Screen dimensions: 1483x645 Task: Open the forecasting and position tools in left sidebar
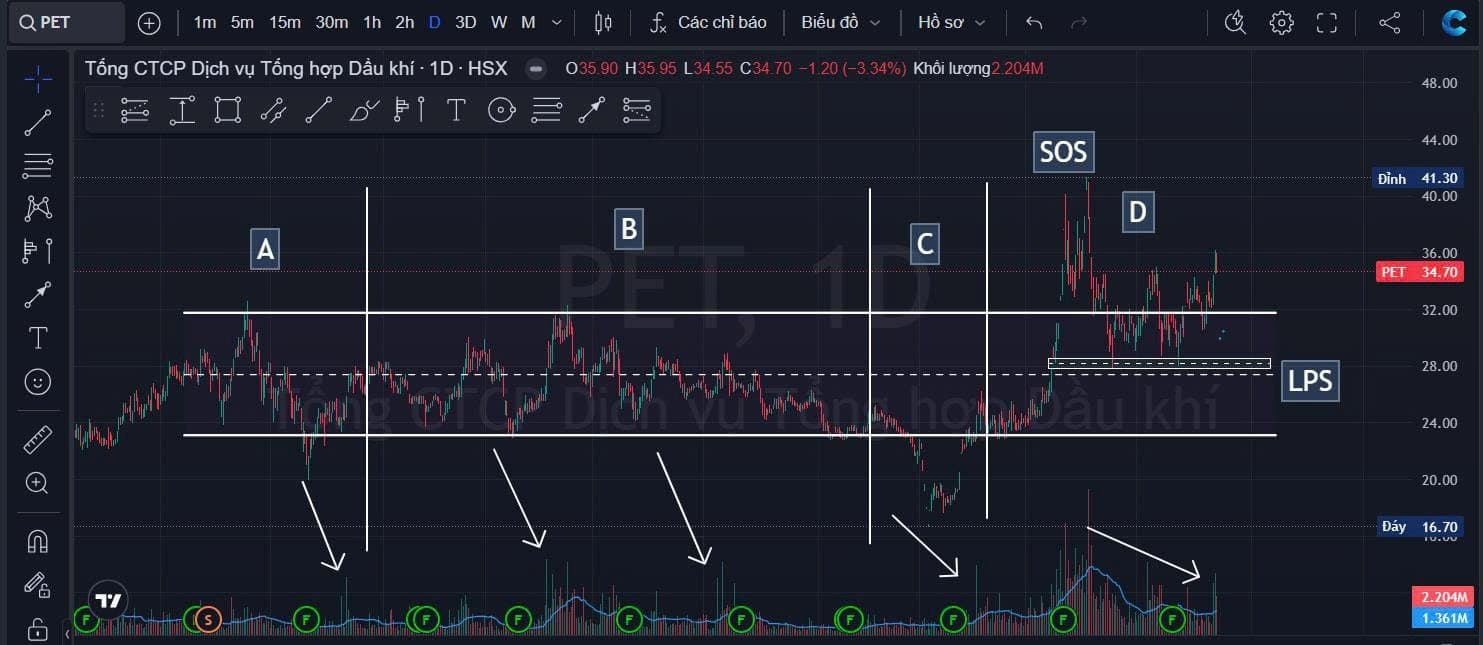38,251
